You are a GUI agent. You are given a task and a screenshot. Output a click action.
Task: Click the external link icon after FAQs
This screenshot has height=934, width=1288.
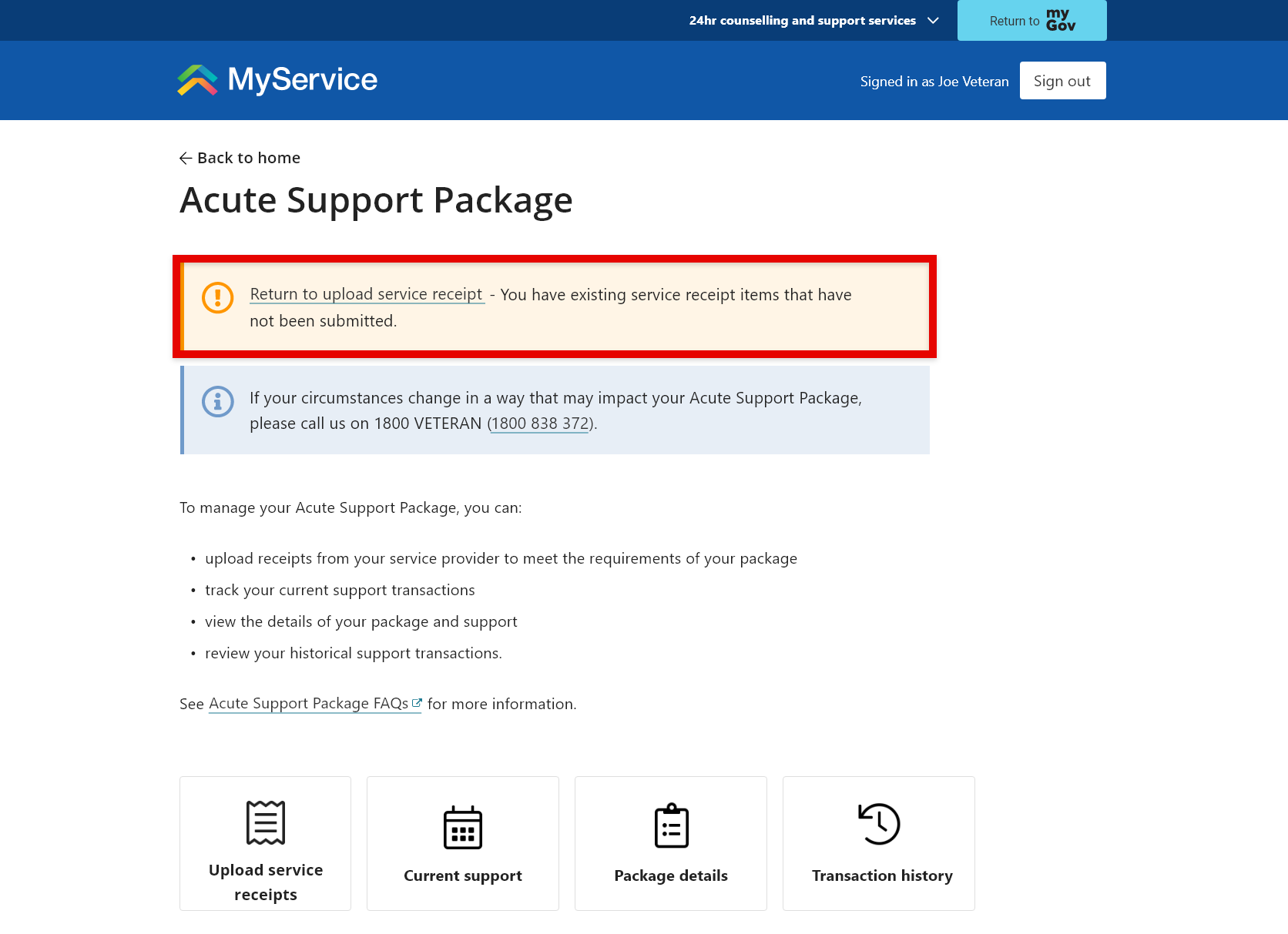point(417,701)
